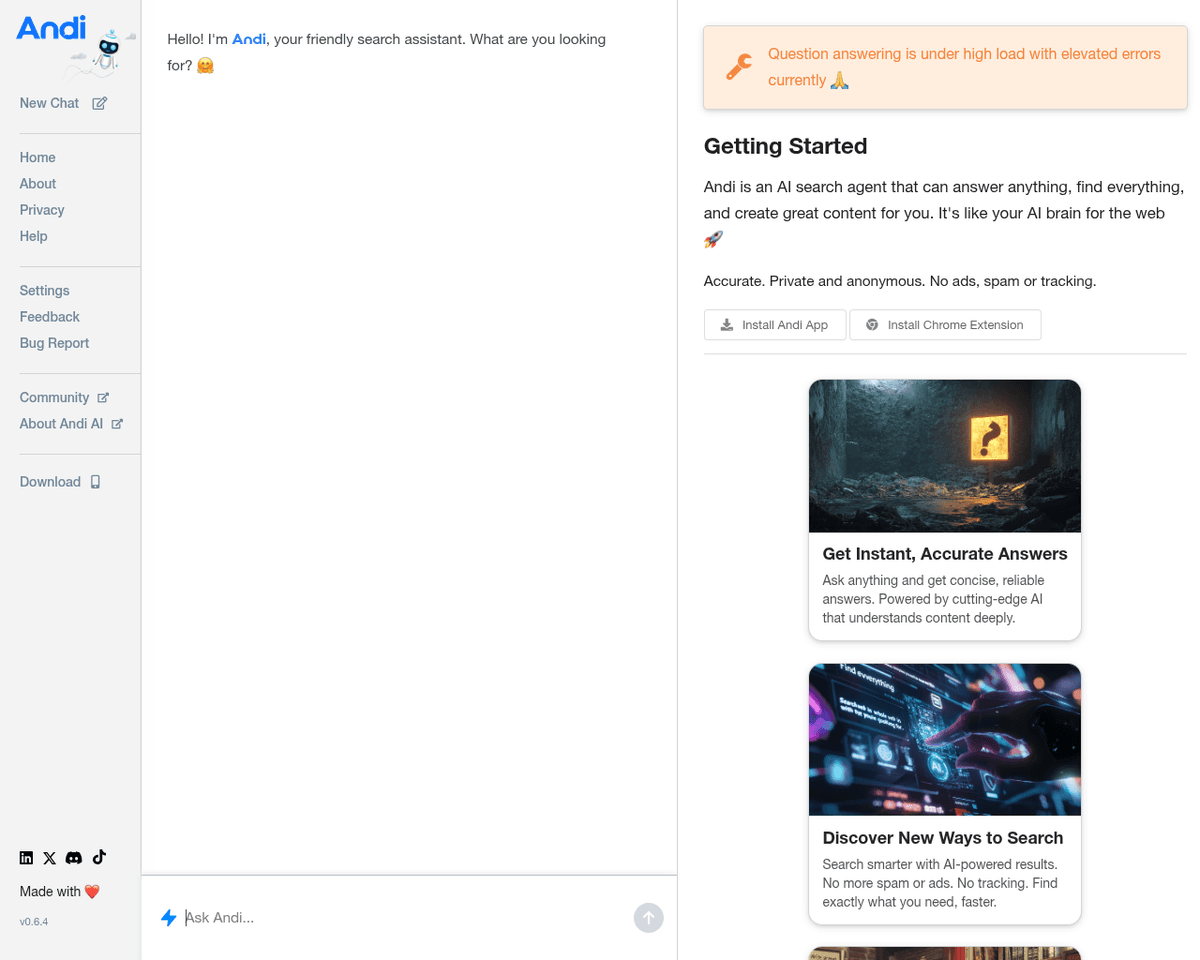This screenshot has height=960, width=1200.
Task: Focus the Ask Andi input field
Action: [400, 918]
